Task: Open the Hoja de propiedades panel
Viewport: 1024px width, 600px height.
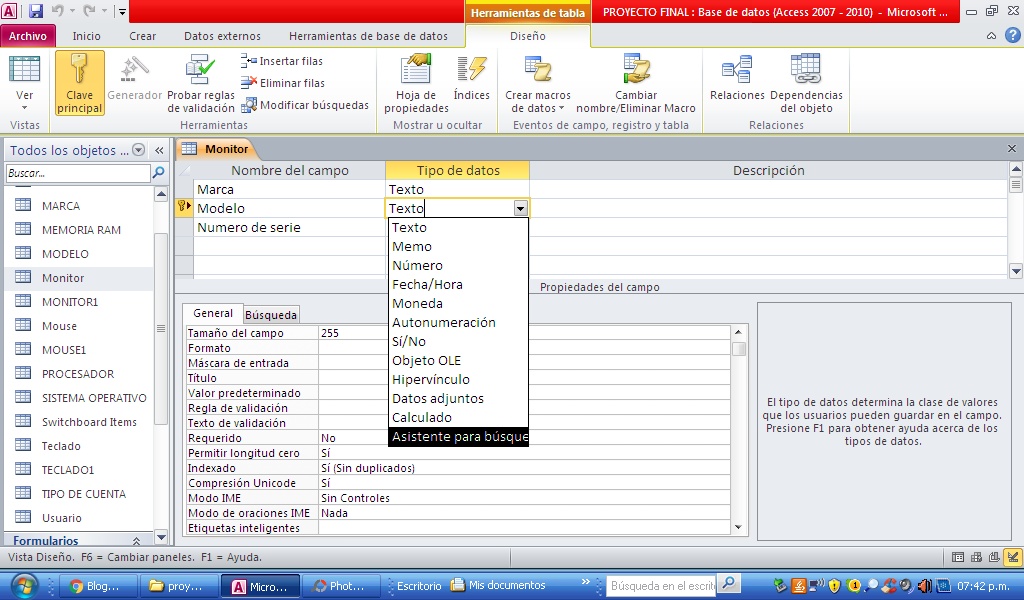Action: [415, 80]
